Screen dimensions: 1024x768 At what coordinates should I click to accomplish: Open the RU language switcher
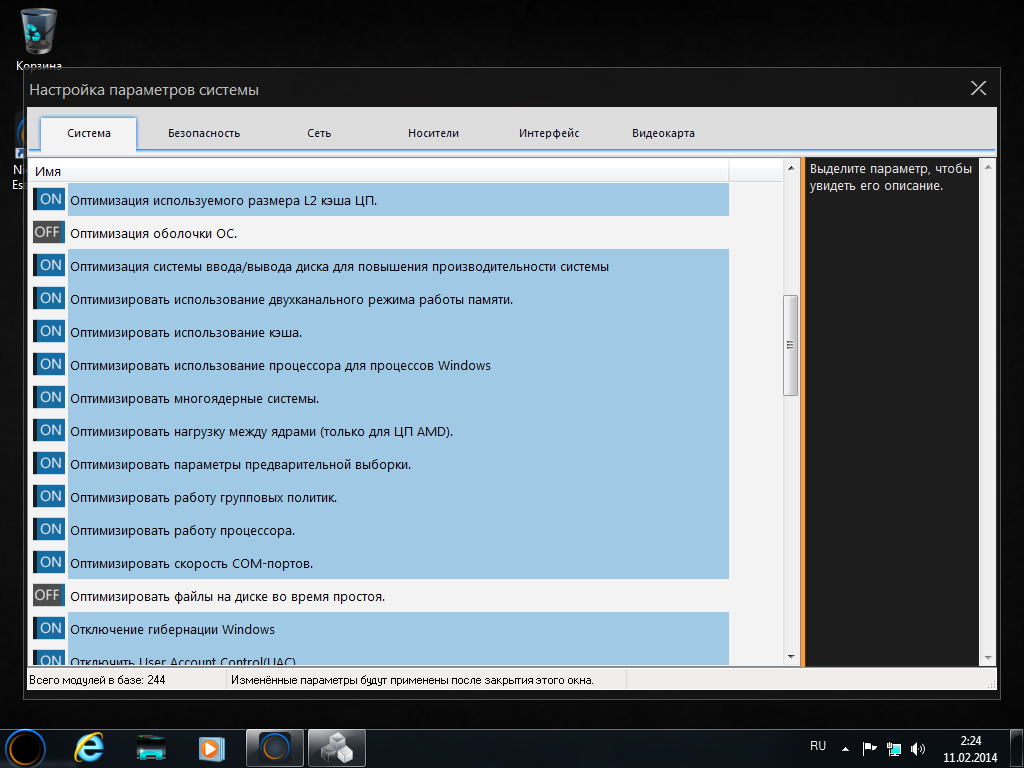pyautogui.click(x=818, y=747)
